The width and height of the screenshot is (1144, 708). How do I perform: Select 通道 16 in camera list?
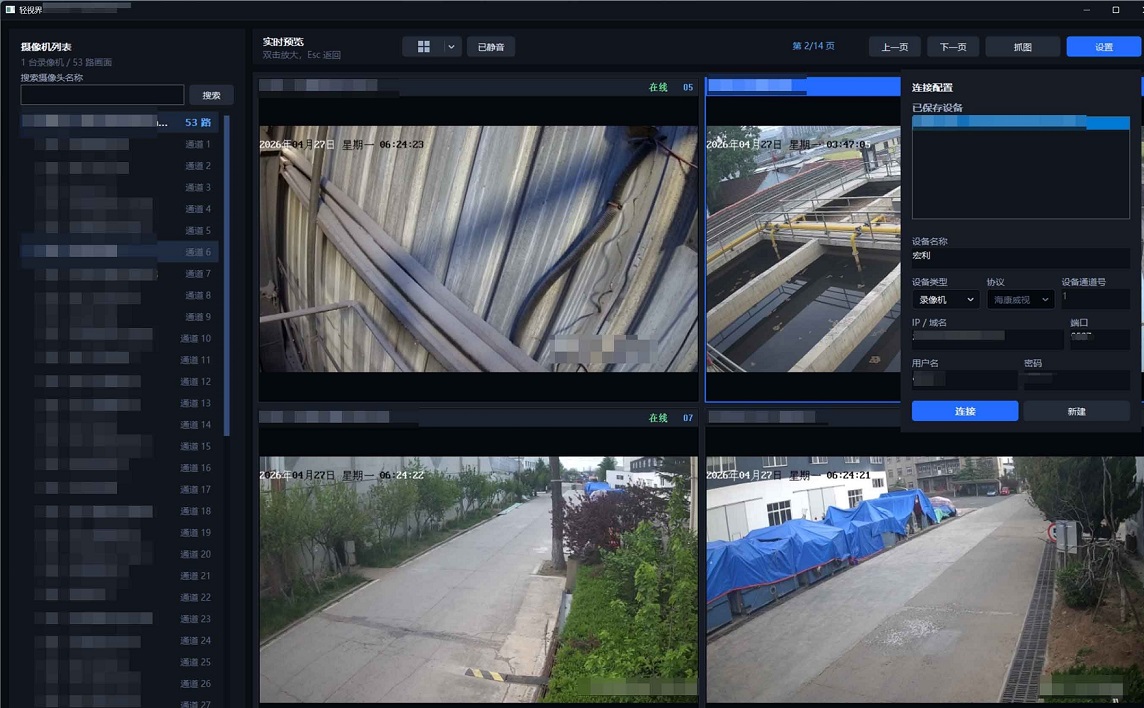(x=120, y=468)
